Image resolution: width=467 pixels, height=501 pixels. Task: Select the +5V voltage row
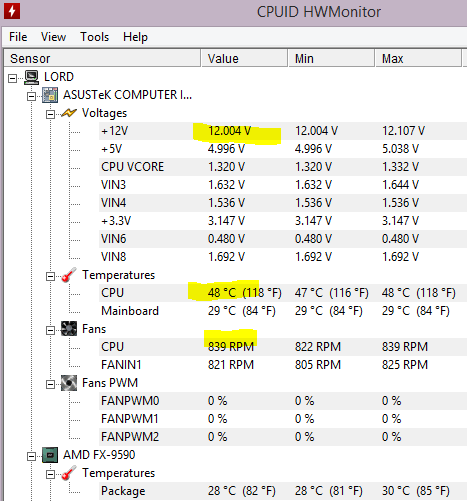tap(283, 149)
